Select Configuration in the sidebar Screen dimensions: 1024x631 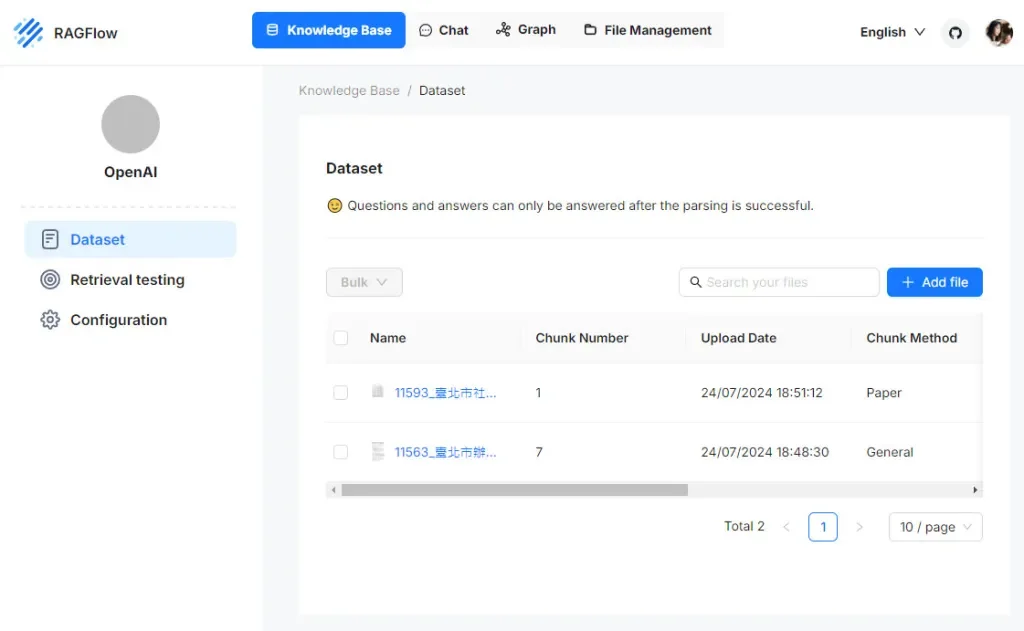tap(131, 319)
